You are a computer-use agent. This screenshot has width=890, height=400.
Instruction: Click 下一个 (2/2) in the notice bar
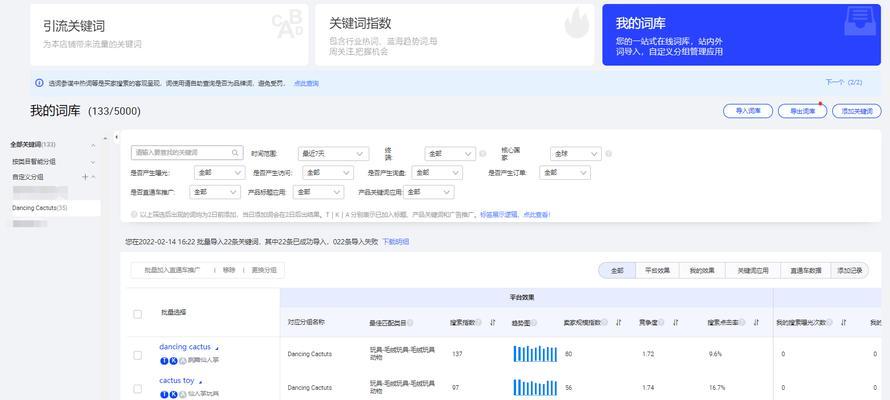click(843, 82)
